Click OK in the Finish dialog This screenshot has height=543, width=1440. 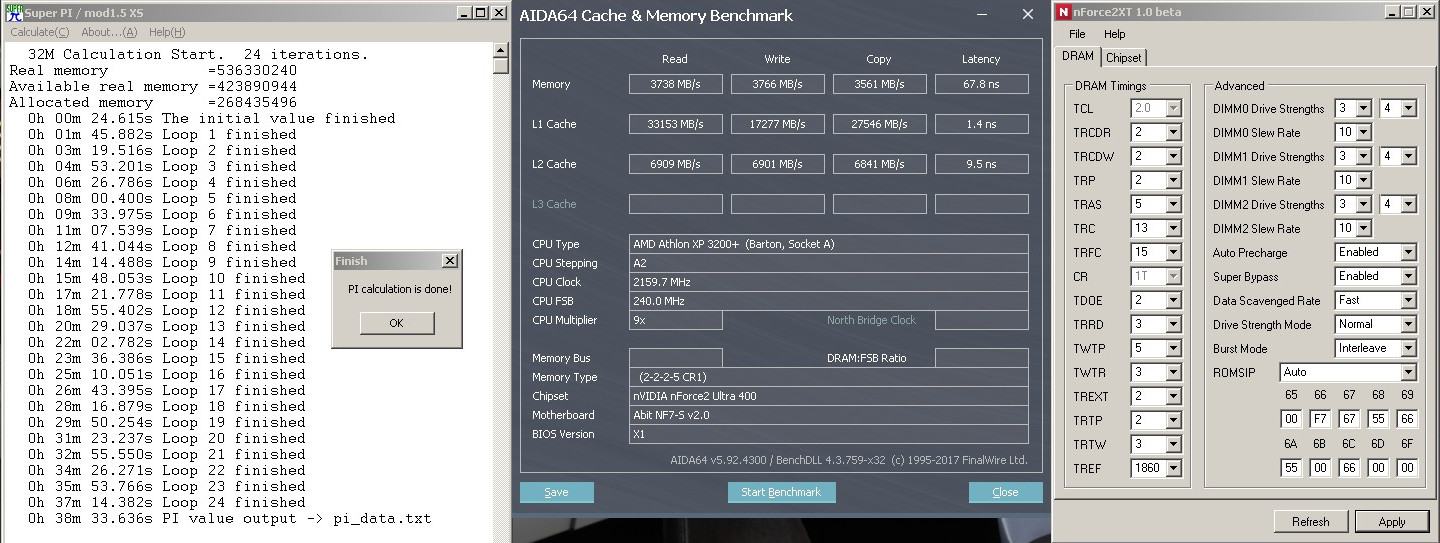(x=396, y=323)
